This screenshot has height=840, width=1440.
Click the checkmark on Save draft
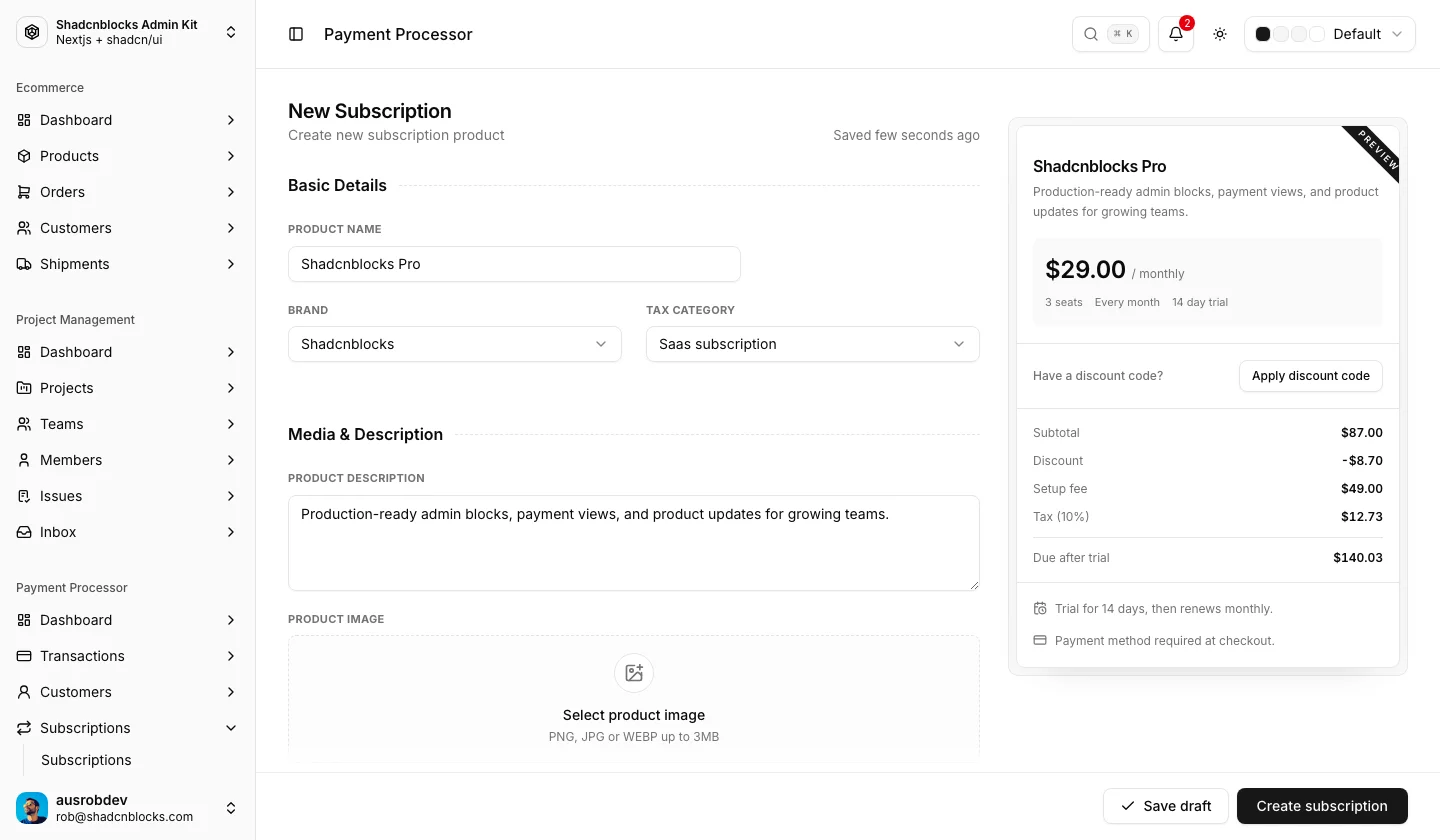point(1128,806)
